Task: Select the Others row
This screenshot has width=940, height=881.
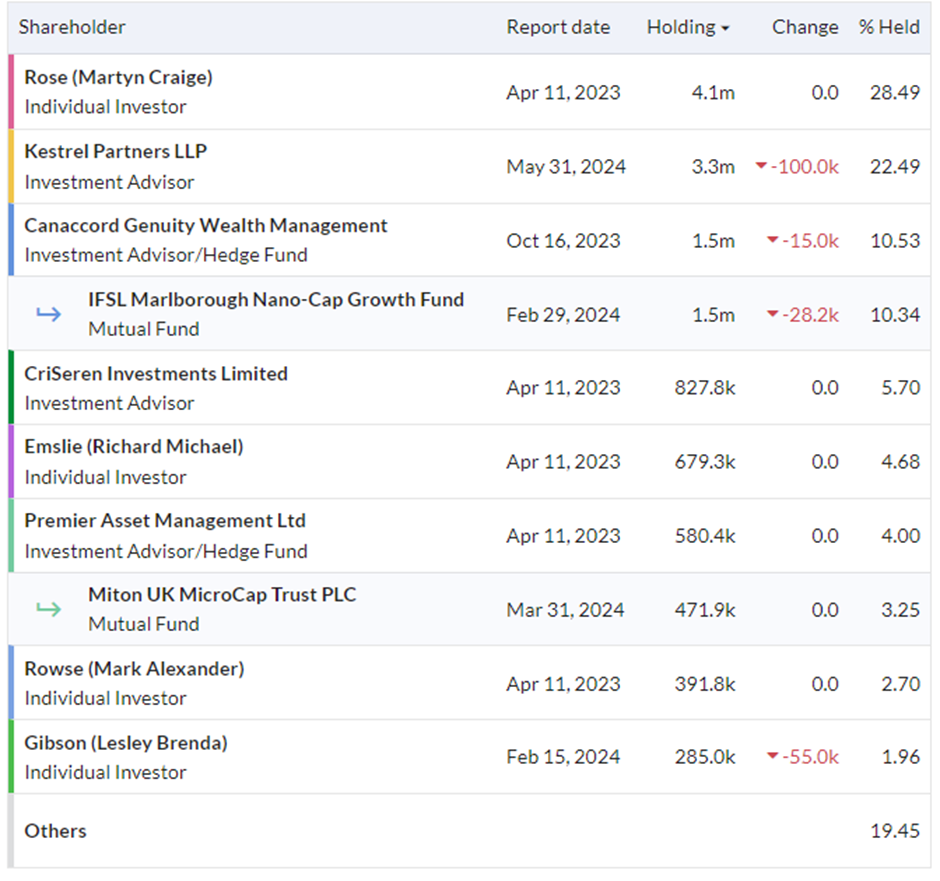Action: 469,831
